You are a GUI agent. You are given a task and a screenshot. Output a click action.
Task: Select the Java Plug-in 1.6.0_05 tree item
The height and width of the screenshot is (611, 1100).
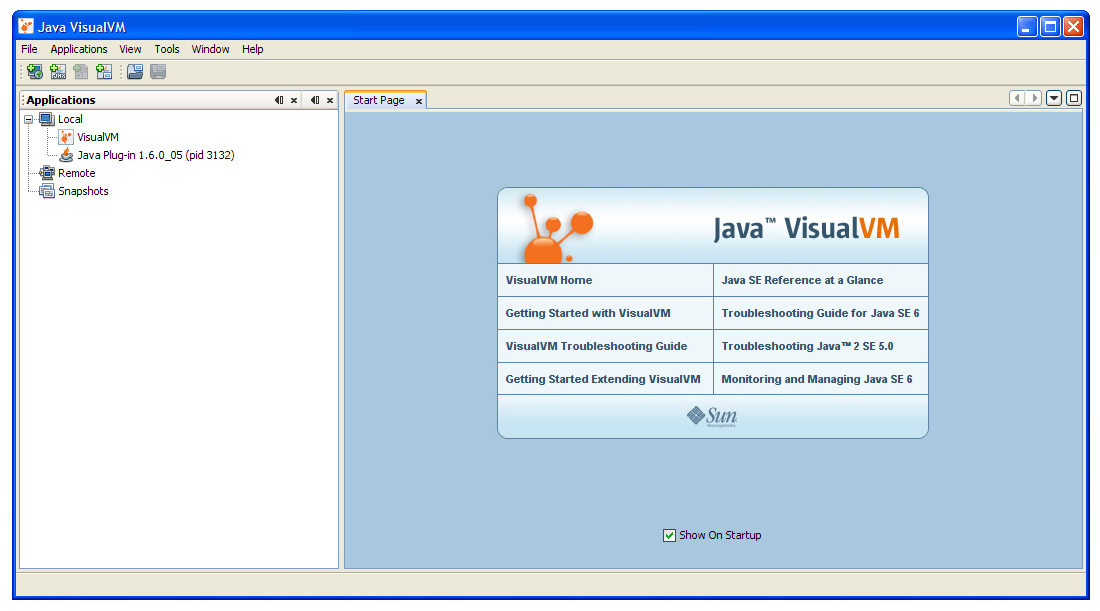point(155,155)
